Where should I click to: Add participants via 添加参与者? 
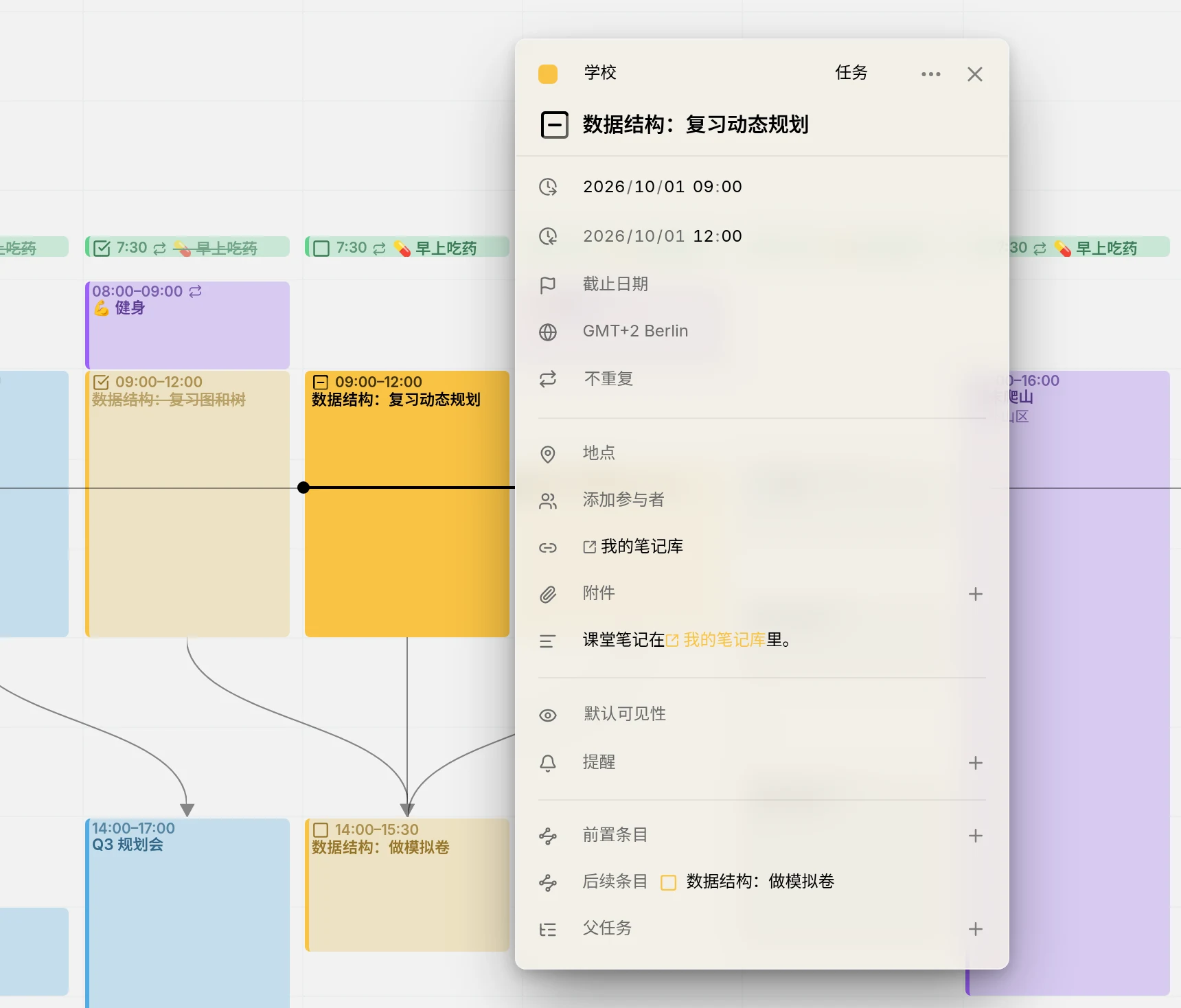coord(623,500)
